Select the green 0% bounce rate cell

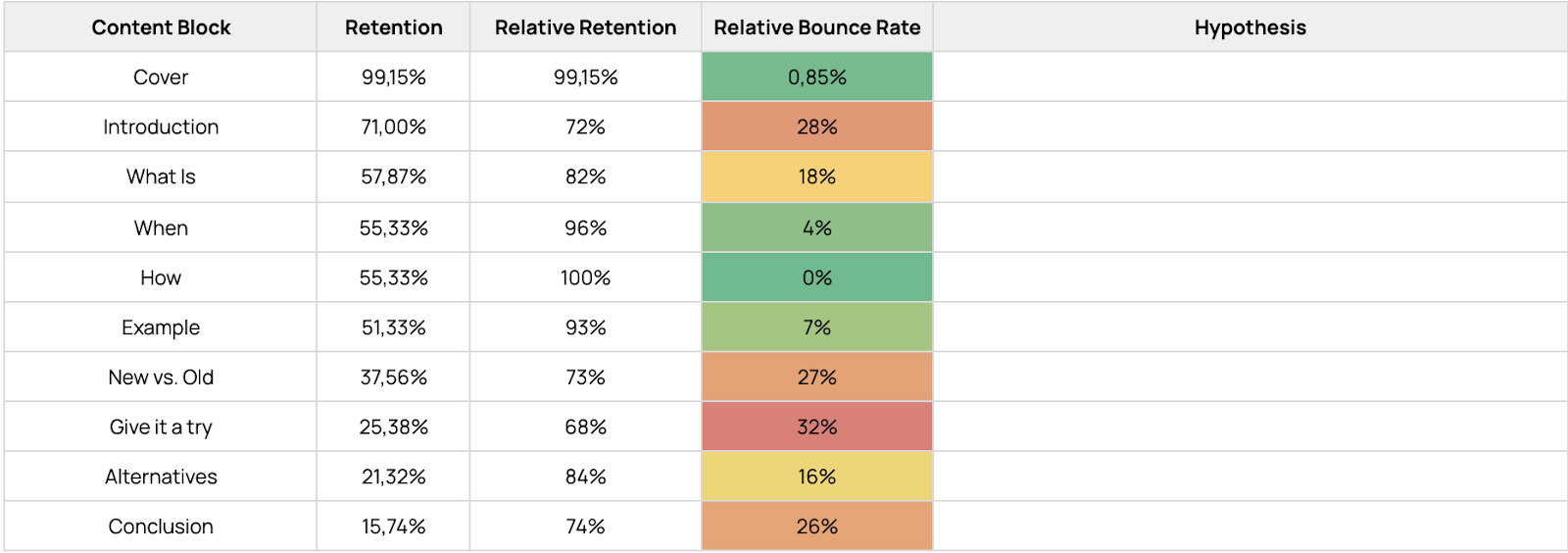coord(816,278)
